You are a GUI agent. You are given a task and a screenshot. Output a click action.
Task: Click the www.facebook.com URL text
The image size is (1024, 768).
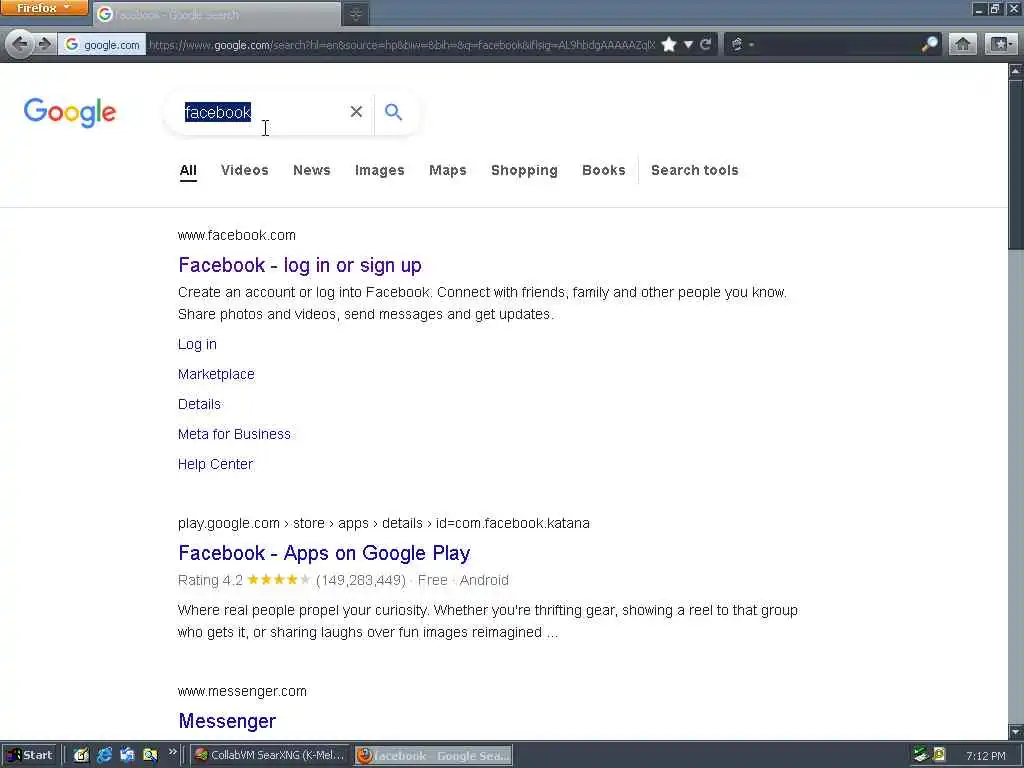coord(236,235)
